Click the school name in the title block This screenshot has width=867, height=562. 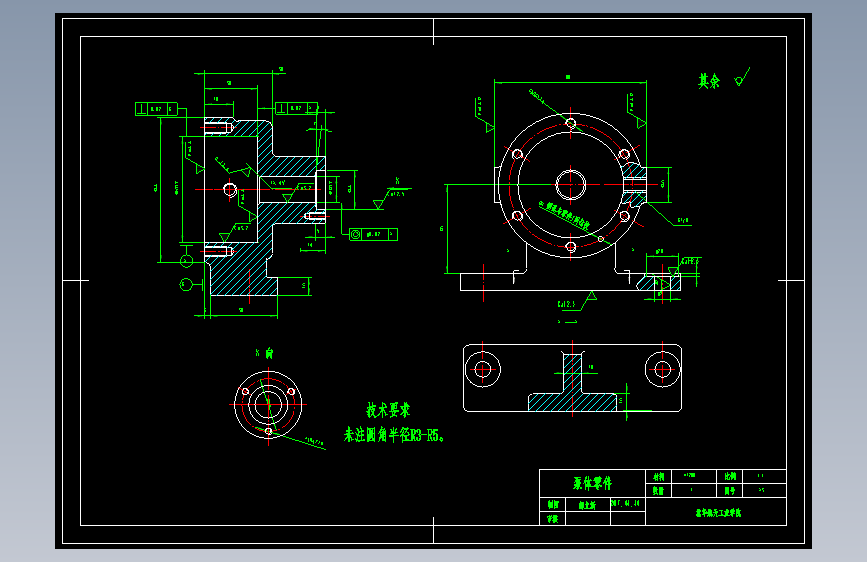(718, 513)
